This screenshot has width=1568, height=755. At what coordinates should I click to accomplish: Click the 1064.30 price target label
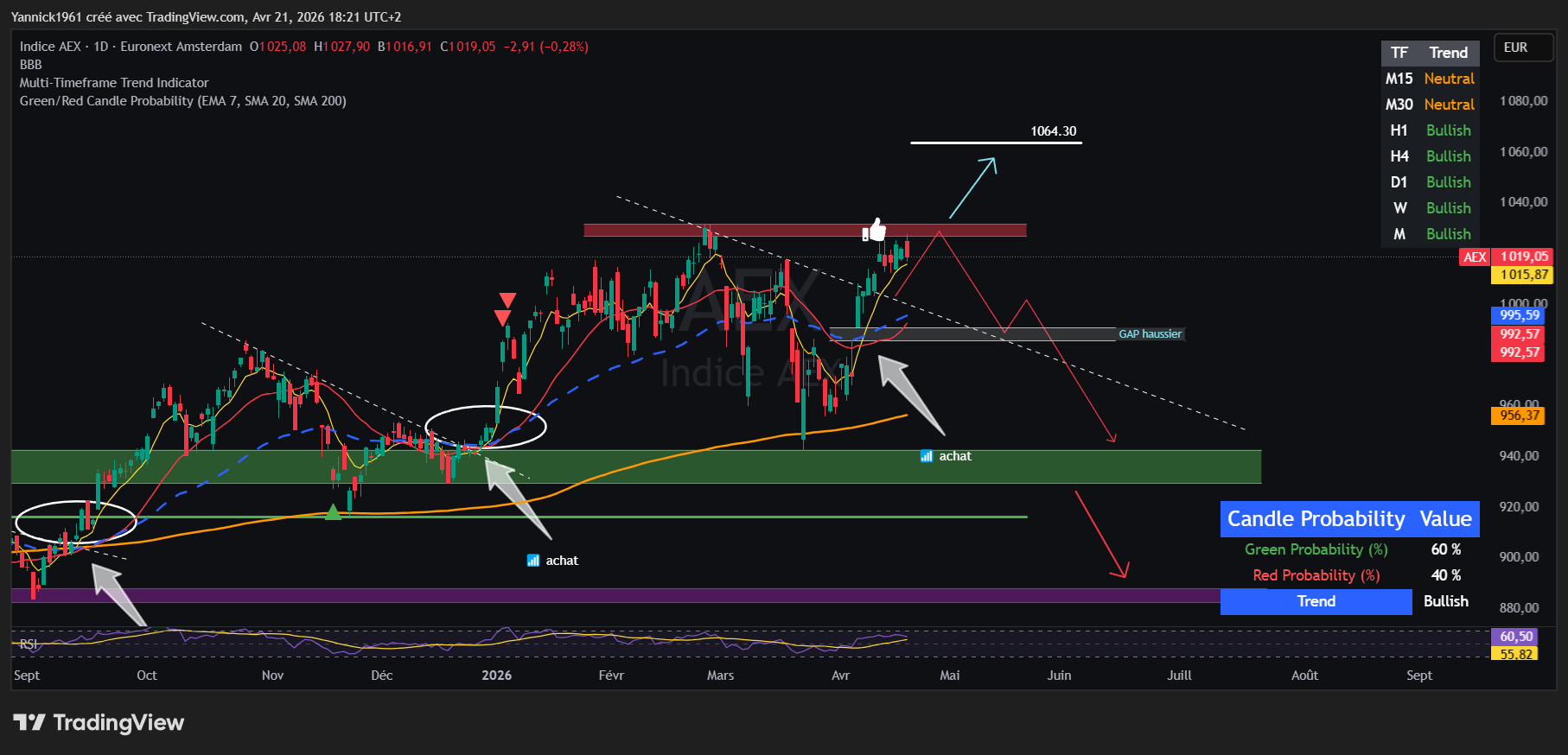(x=1054, y=131)
